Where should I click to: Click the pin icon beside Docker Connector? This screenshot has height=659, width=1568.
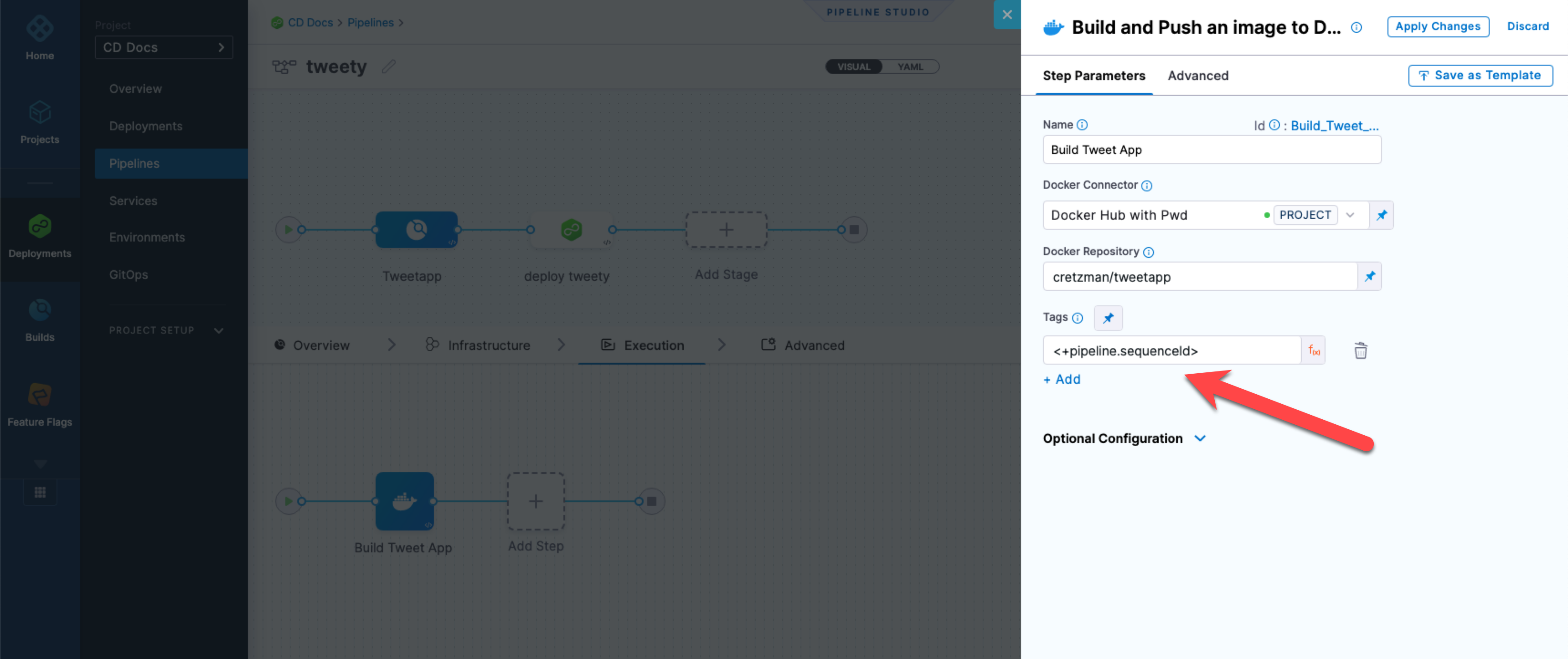point(1381,216)
